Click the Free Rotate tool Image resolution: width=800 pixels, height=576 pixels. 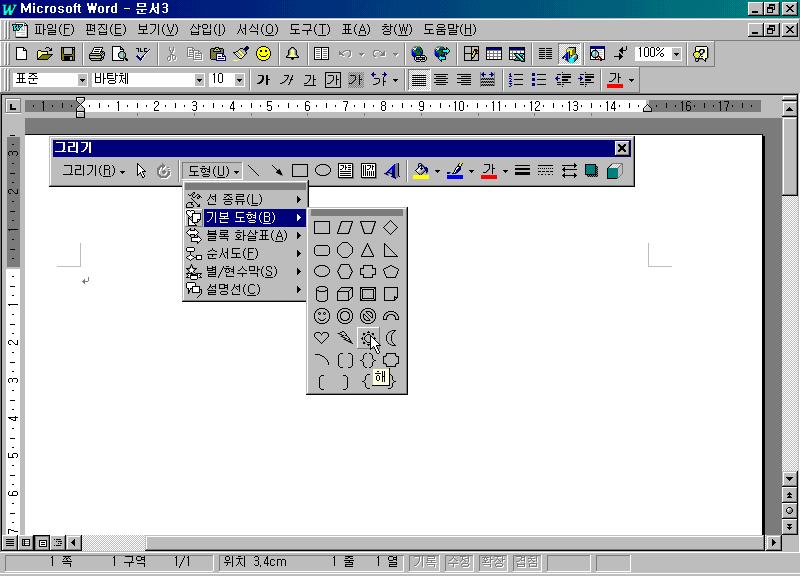[x=163, y=171]
